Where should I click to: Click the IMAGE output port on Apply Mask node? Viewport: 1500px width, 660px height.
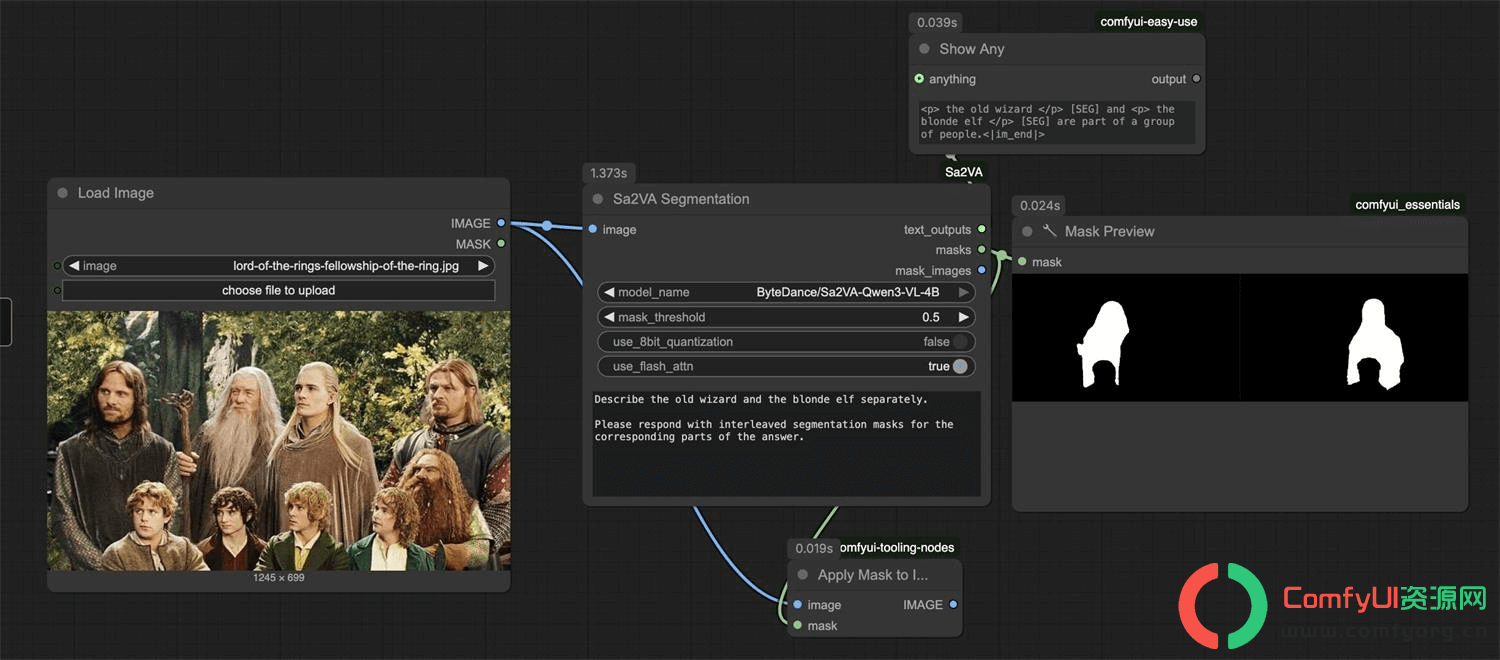(x=953, y=605)
